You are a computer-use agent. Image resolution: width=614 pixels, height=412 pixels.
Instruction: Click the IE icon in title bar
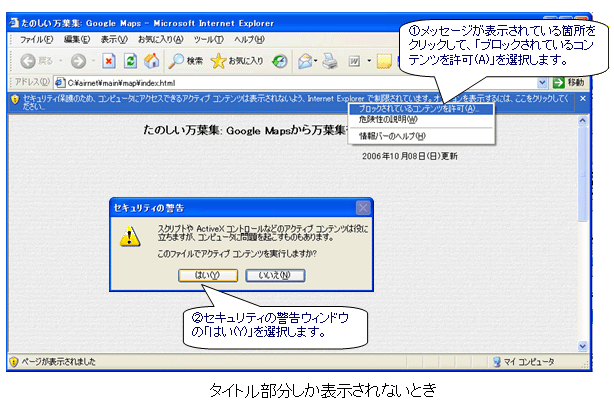[14, 23]
